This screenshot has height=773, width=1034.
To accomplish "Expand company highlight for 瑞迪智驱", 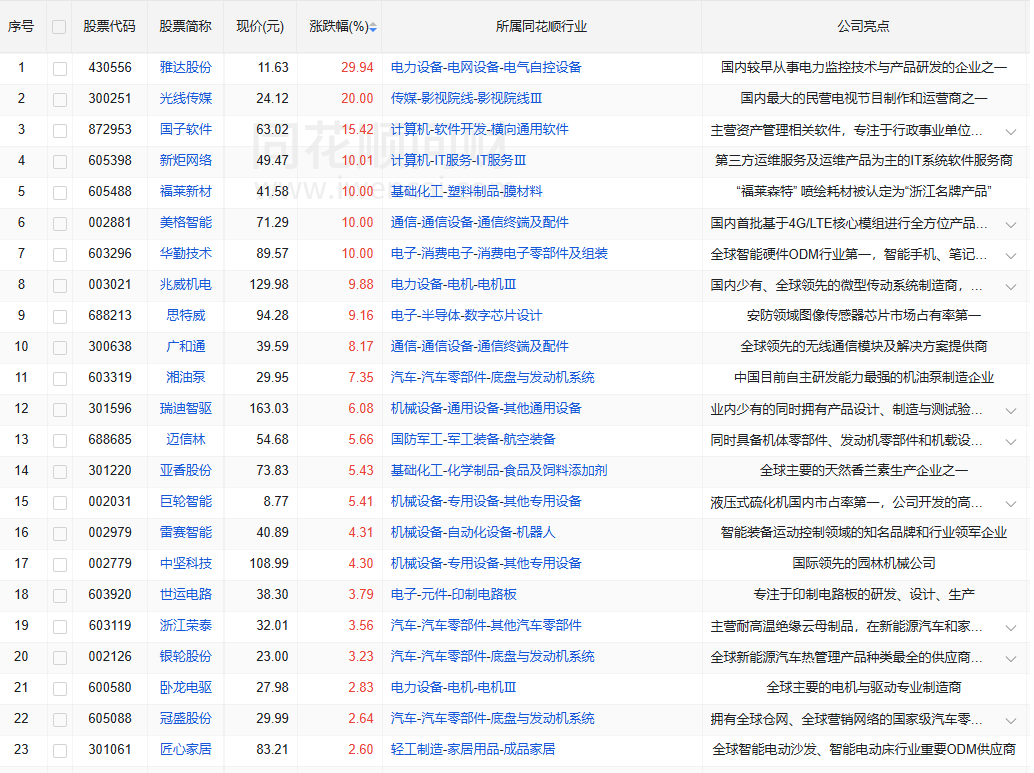I will point(1010,410).
